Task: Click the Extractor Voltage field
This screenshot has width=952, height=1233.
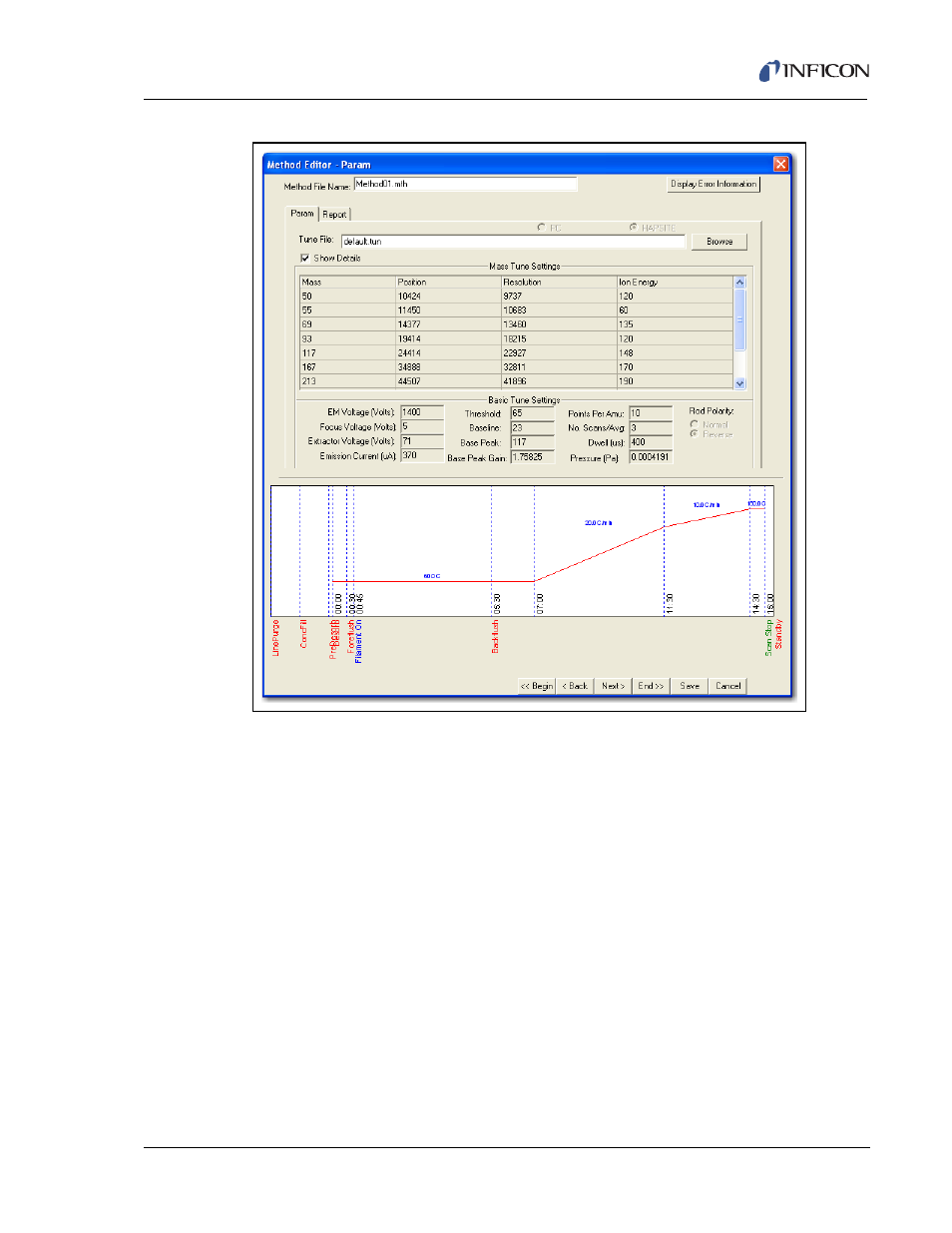Action: (422, 440)
